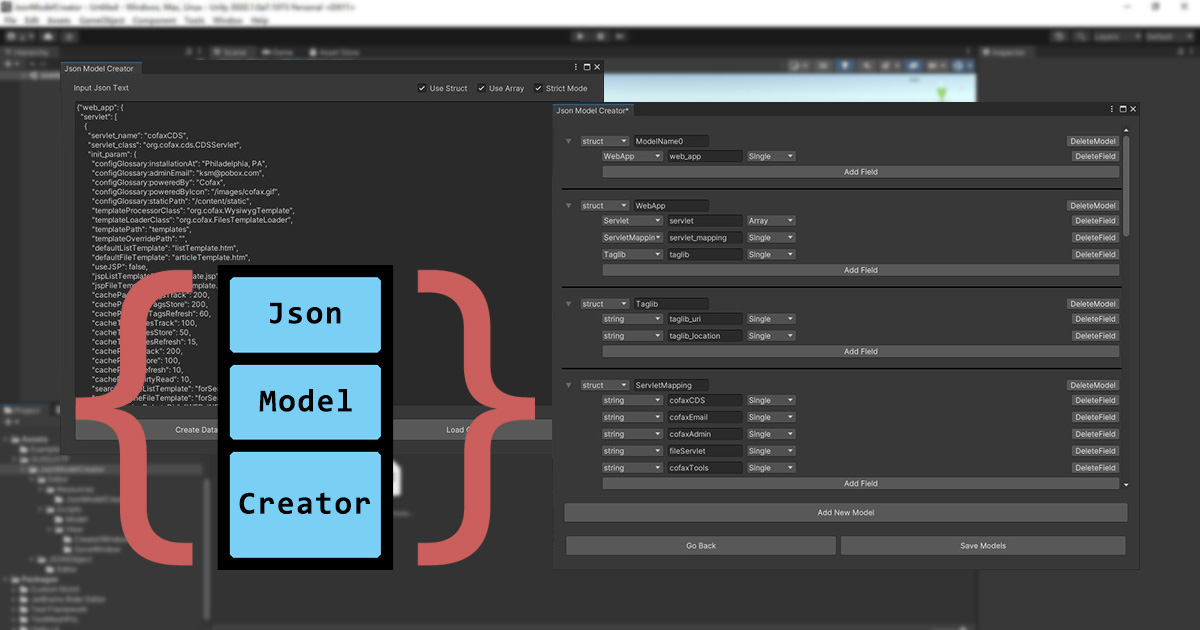The width and height of the screenshot is (1200, 630).
Task: Click the Save Models button
Action: pyautogui.click(x=982, y=545)
